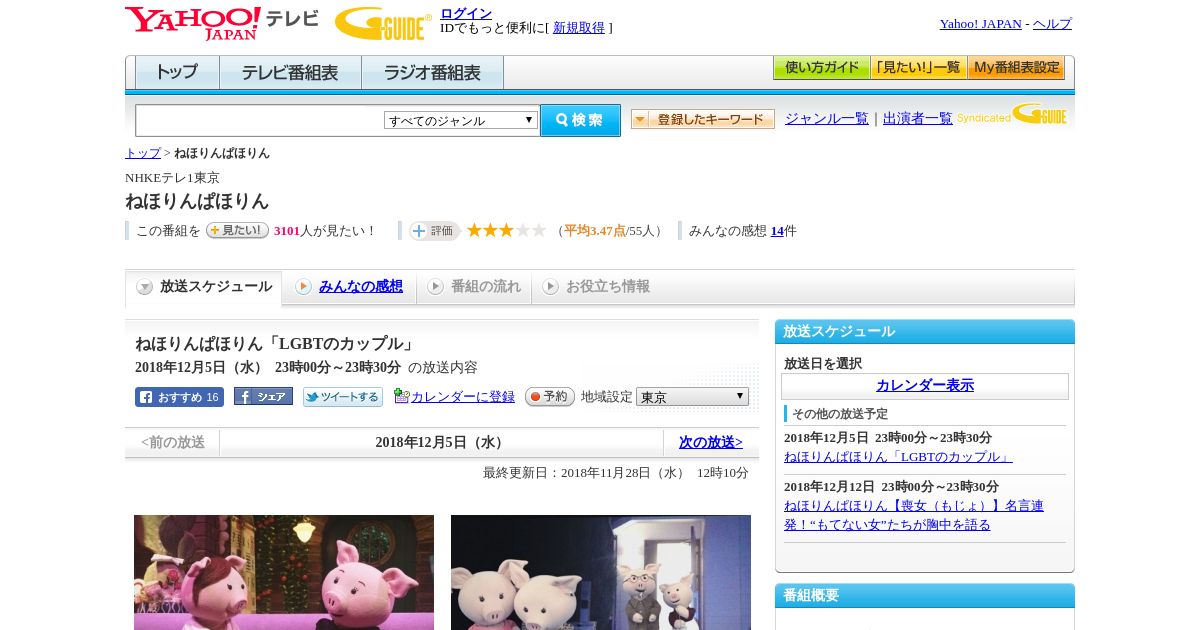Select the 放送スケジュール tab
Viewport: 1200px width, 630px height.
click(x=204, y=287)
